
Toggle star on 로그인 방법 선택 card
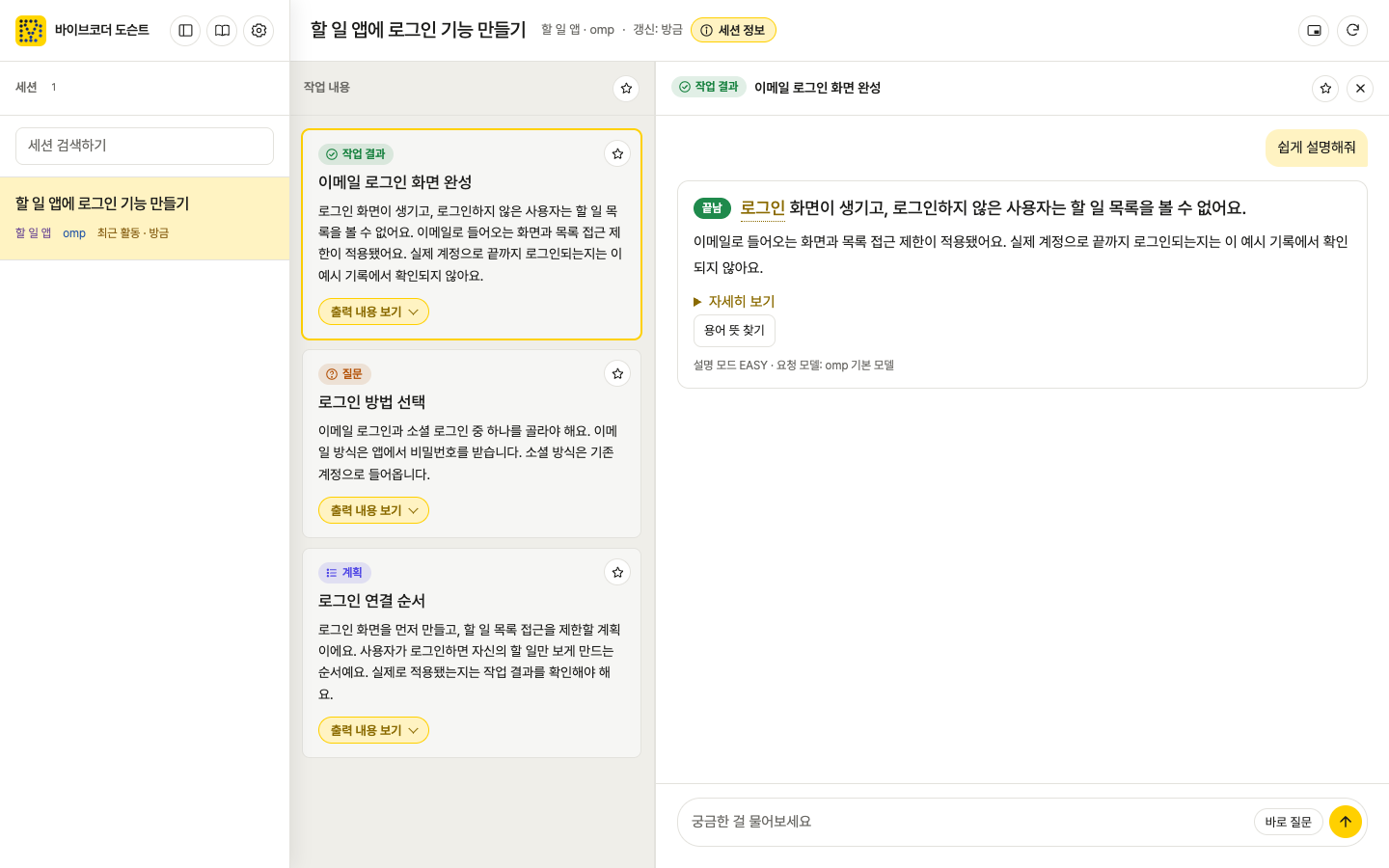coord(617,374)
